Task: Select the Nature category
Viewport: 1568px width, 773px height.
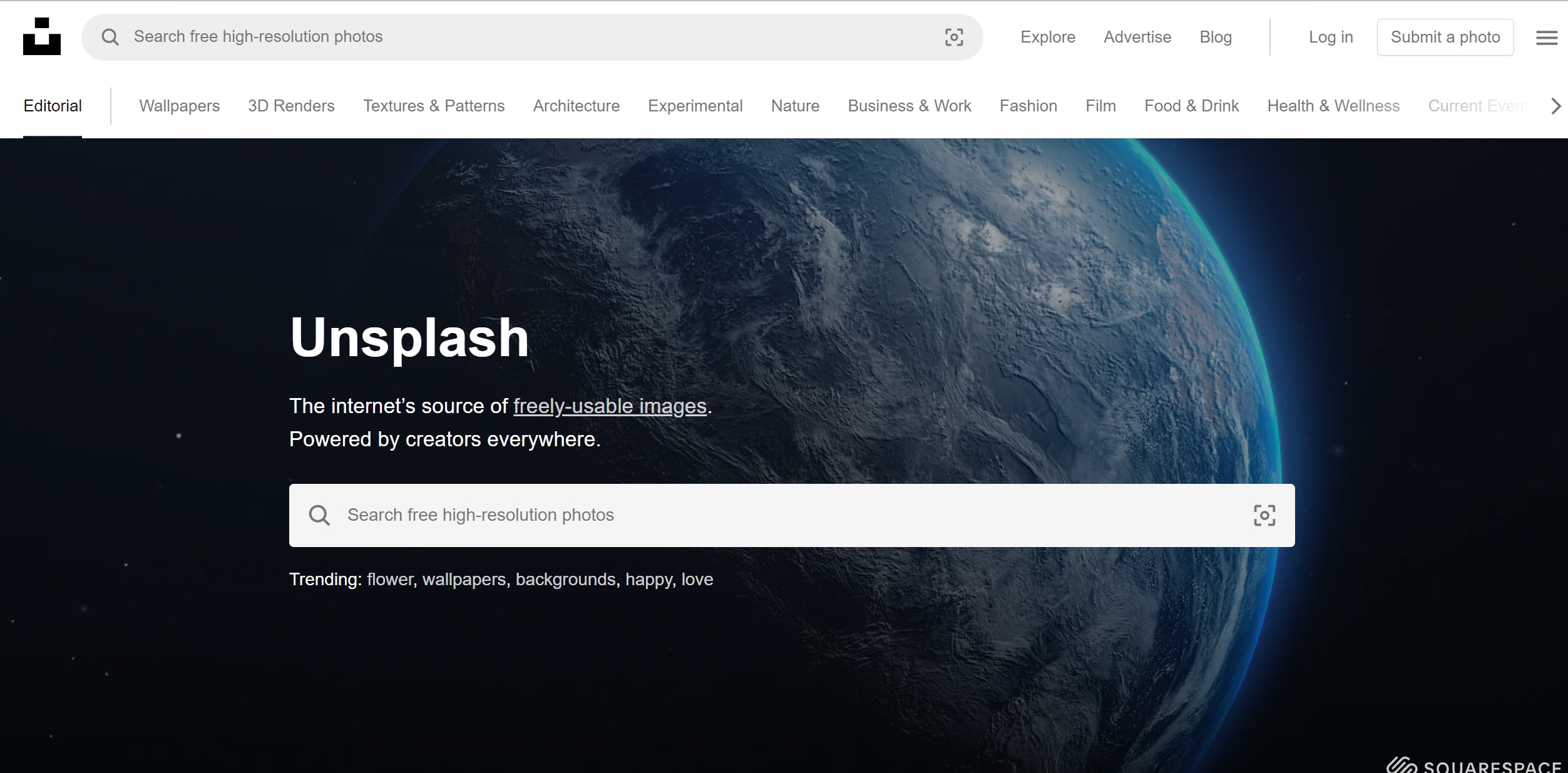Action: point(795,106)
